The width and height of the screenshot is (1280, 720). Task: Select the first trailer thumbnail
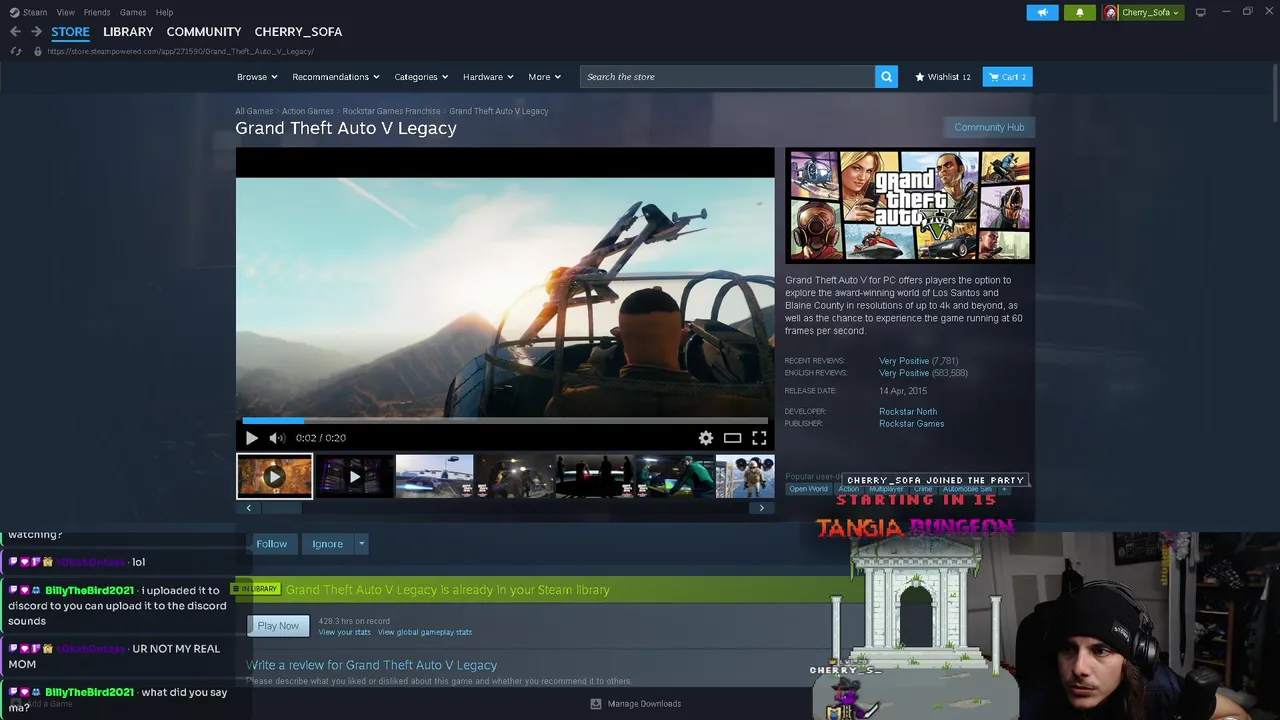tap(274, 476)
